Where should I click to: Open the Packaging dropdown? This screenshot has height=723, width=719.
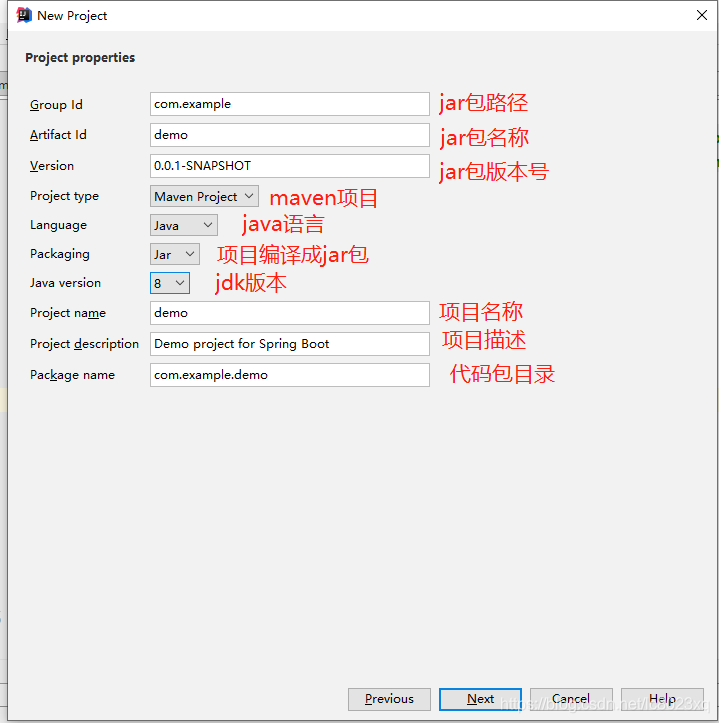(174, 255)
